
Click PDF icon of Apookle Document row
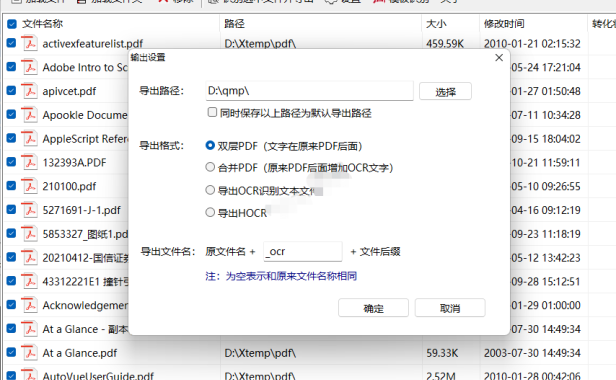pyautogui.click(x=29, y=115)
